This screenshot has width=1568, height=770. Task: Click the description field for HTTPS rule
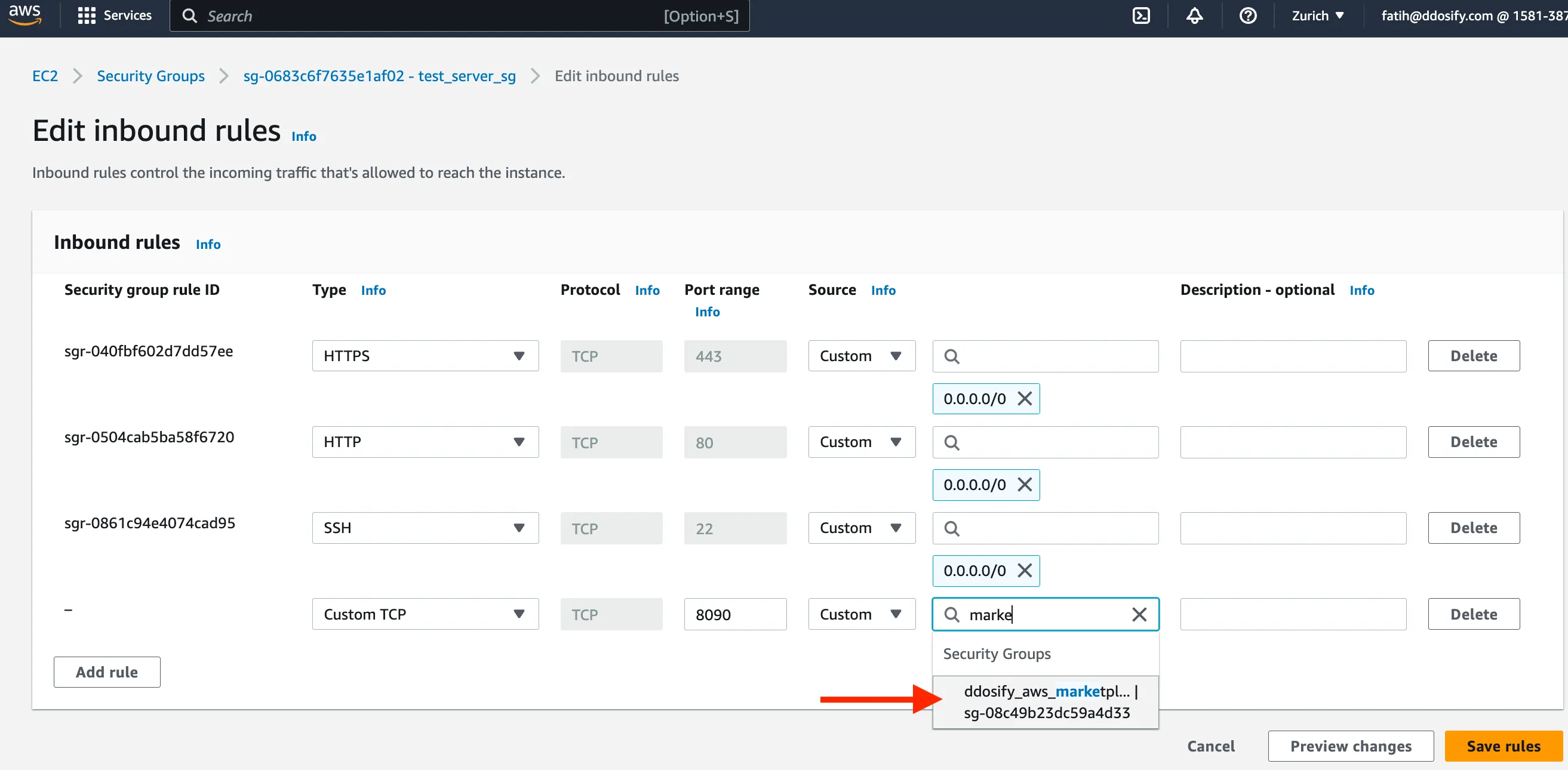[1293, 356]
